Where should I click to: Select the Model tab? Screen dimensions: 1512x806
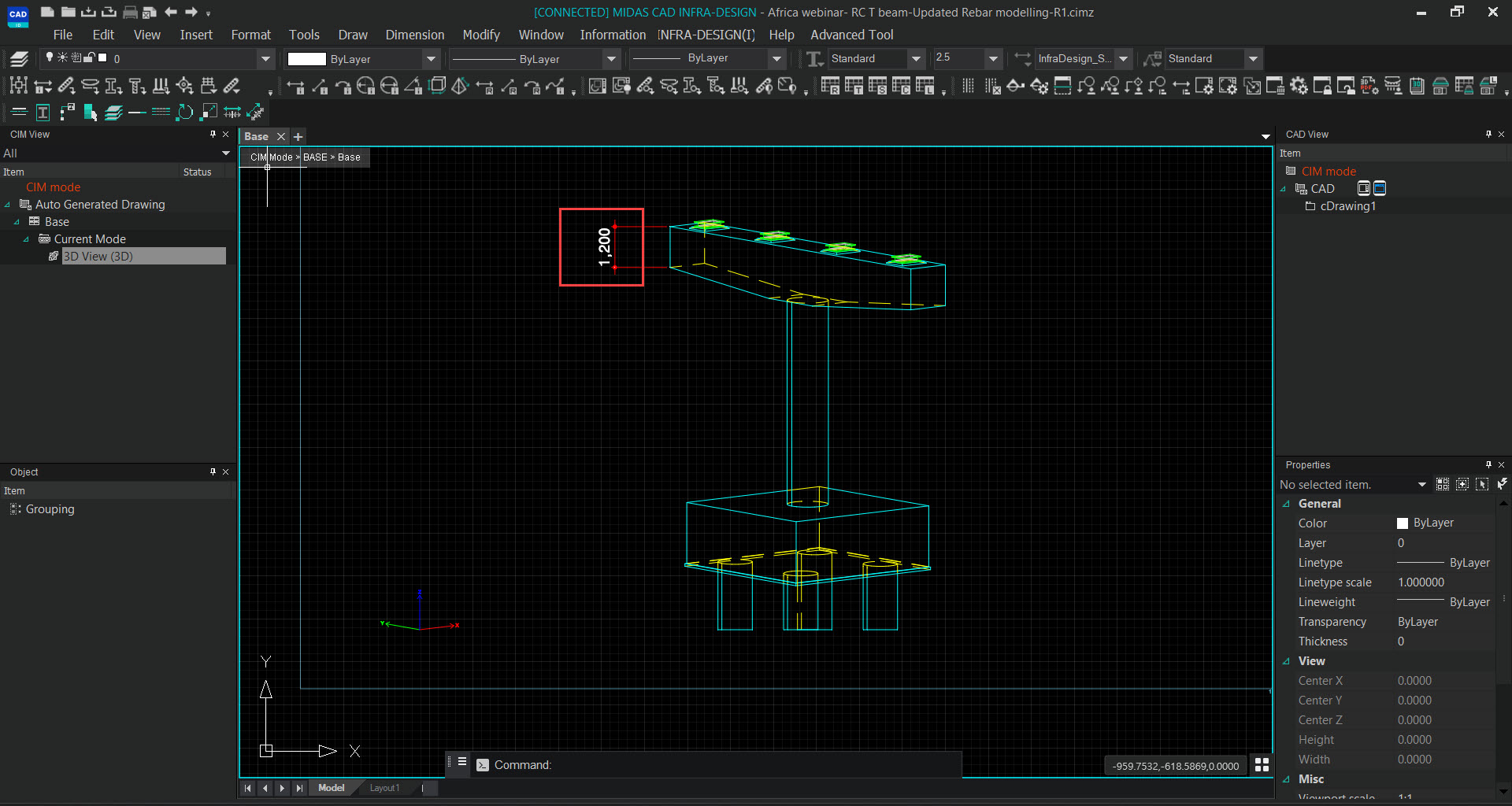331,788
